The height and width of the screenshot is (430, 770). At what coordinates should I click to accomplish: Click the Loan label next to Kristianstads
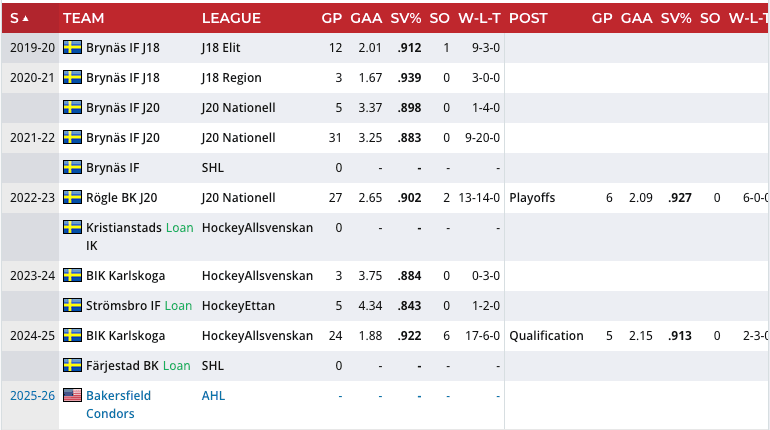179,228
